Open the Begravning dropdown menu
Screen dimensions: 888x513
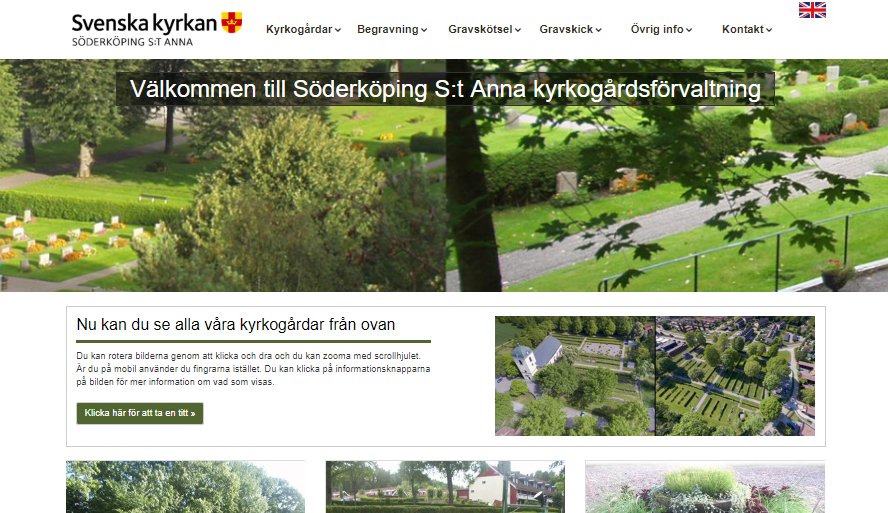[392, 29]
